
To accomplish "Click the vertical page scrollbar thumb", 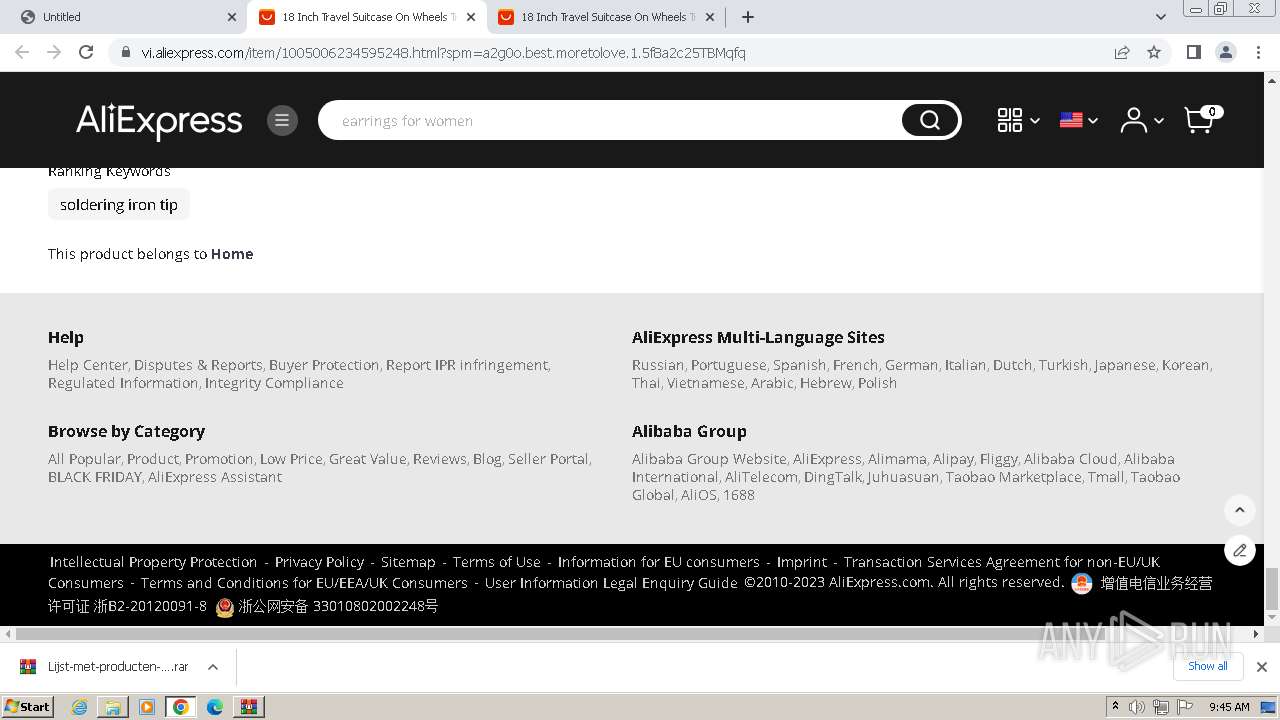I will (1272, 587).
